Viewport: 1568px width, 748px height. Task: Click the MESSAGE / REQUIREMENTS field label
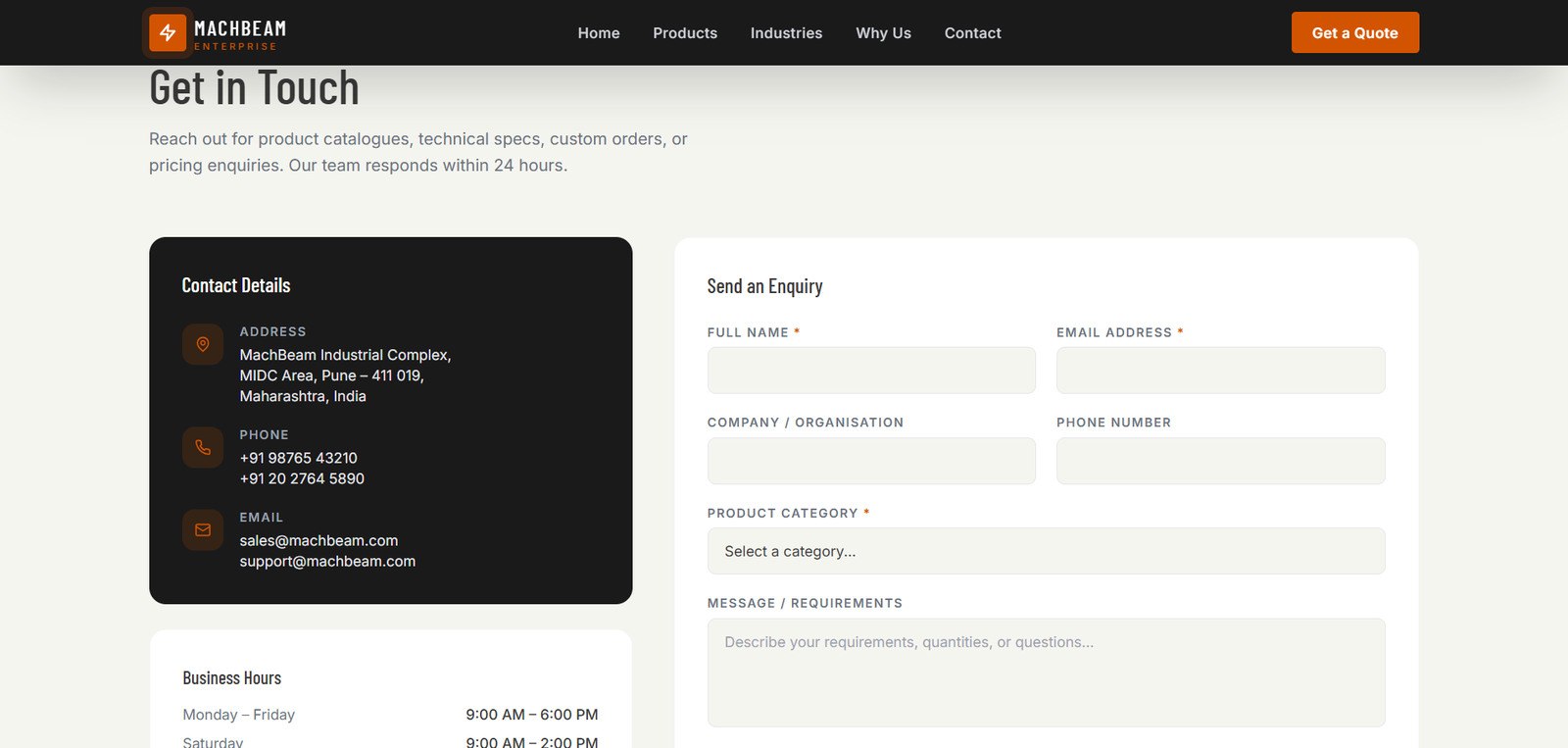[x=805, y=603]
